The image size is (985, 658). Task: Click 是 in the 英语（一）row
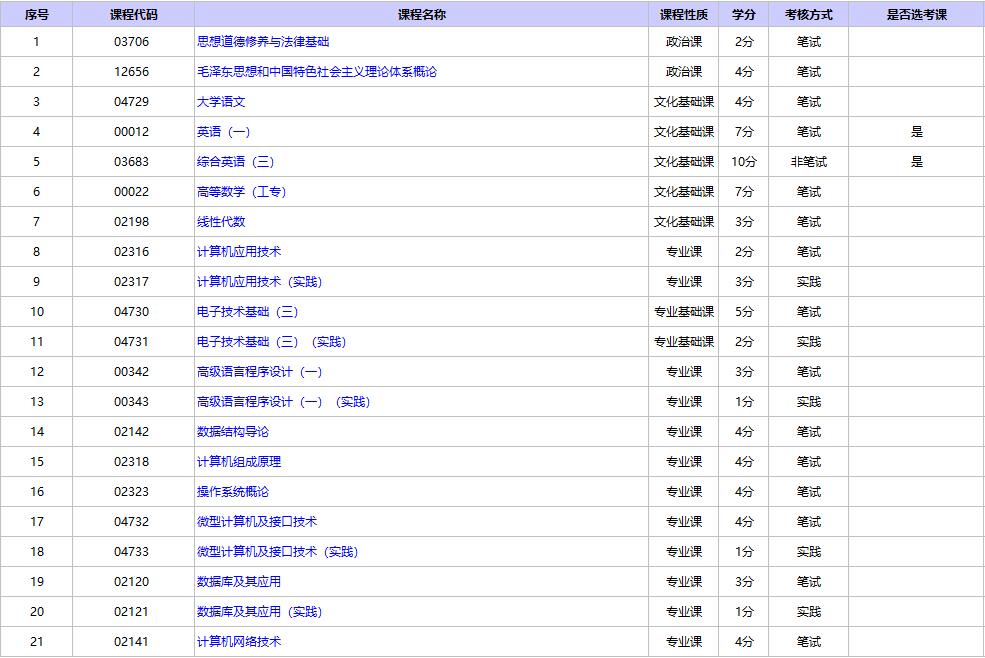[x=917, y=132]
